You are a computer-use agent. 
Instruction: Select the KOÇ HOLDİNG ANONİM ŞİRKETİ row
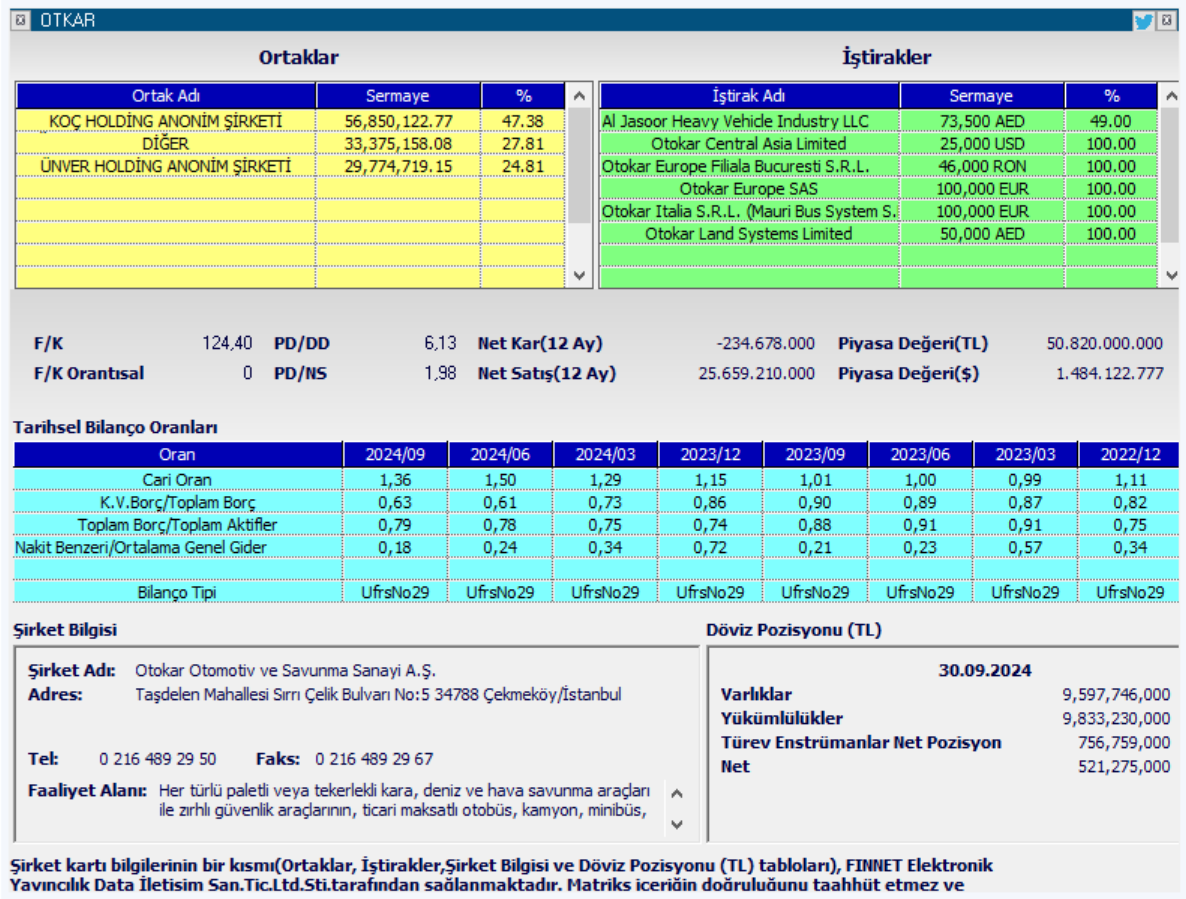click(x=290, y=121)
